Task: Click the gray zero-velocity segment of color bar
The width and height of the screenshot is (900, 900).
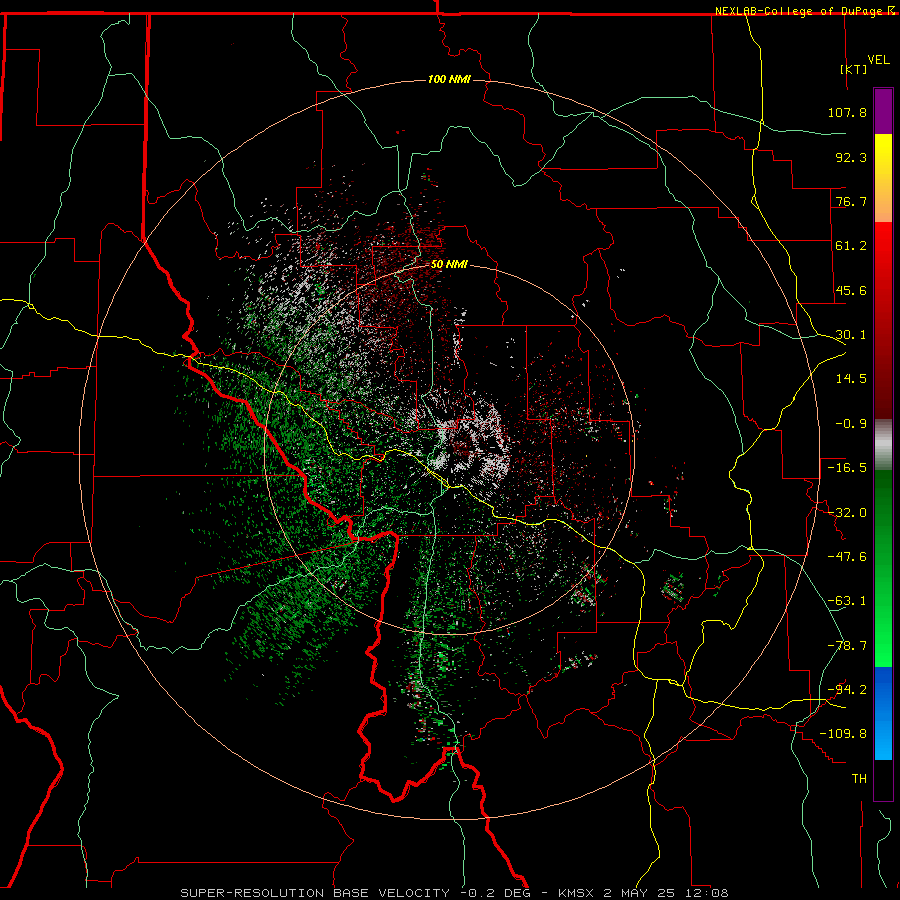Action: click(883, 445)
